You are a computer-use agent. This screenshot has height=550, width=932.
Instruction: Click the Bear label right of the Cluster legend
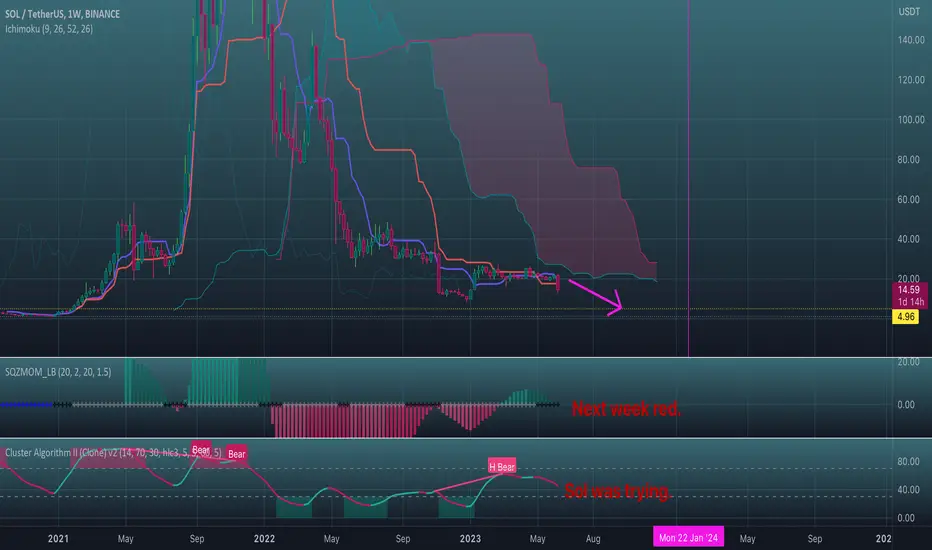click(x=237, y=454)
